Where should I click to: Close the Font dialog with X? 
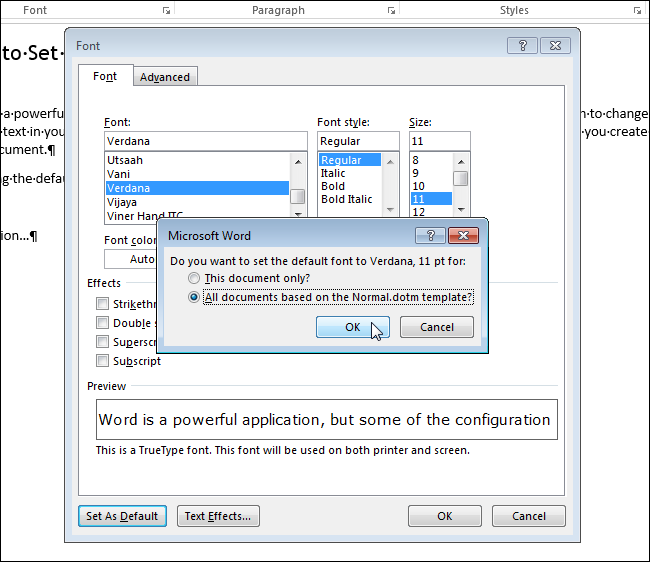555,45
